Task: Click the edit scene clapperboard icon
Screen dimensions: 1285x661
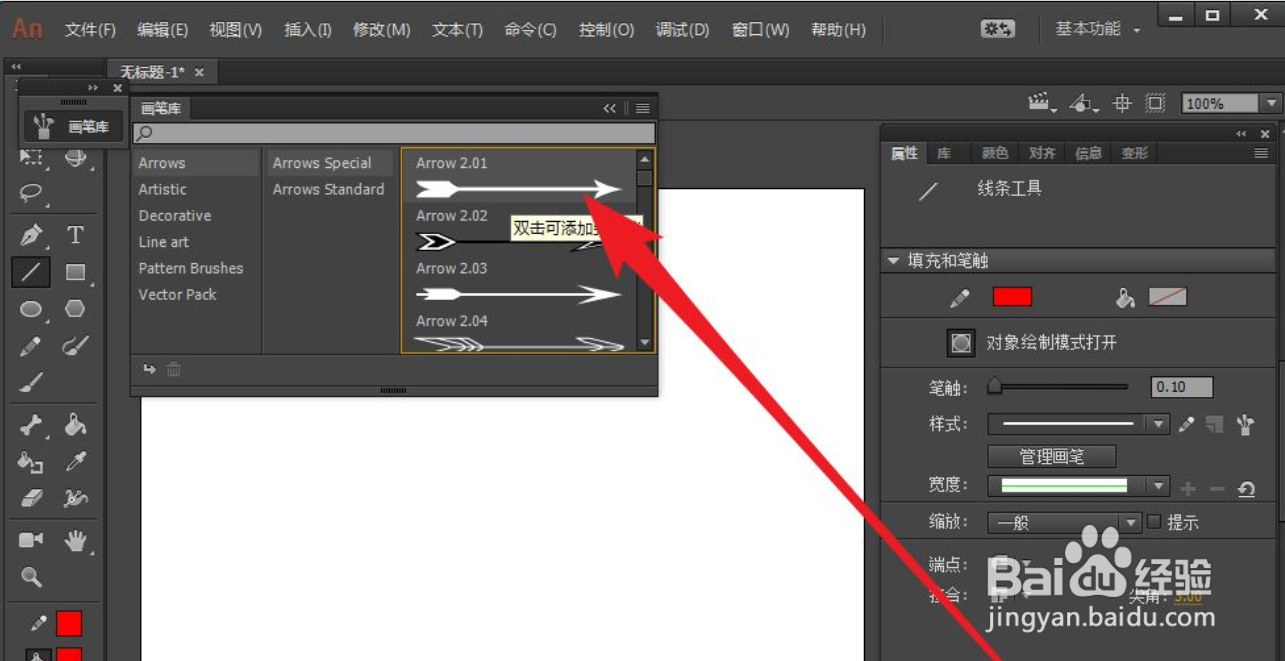Action: click(1042, 102)
